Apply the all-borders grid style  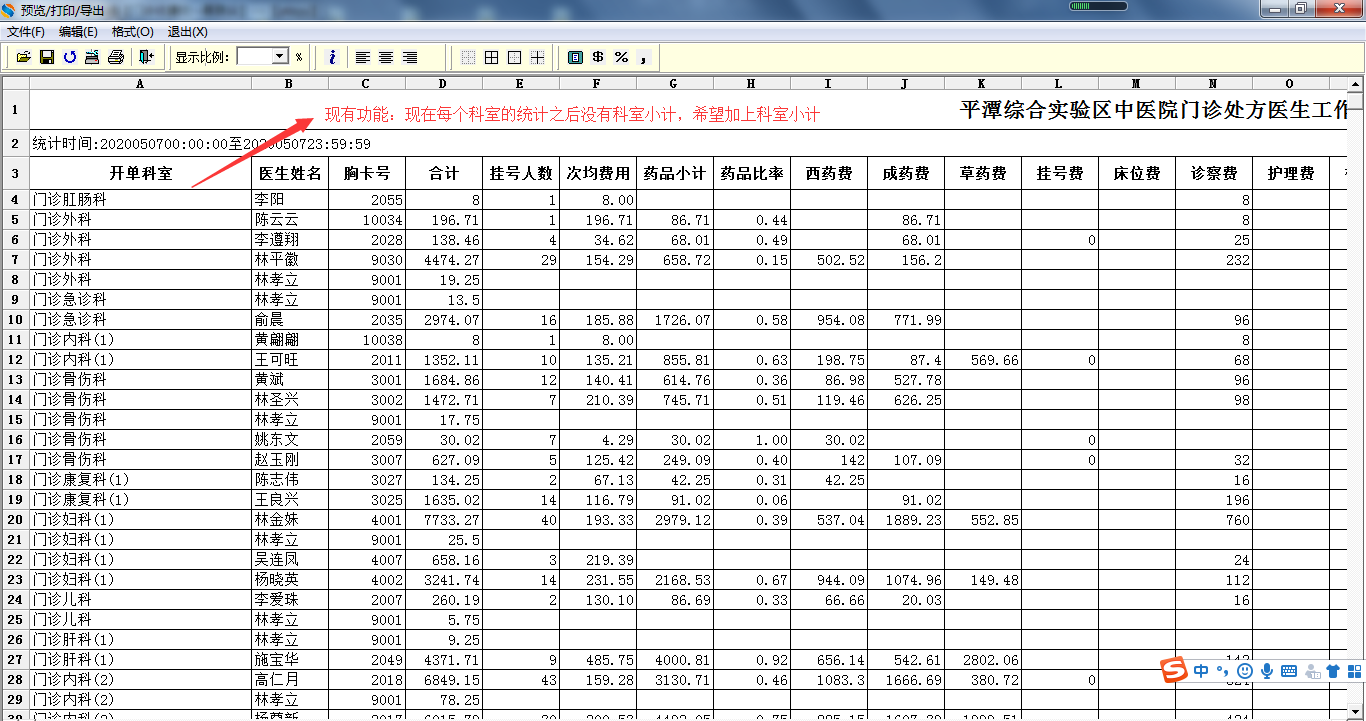coord(491,57)
